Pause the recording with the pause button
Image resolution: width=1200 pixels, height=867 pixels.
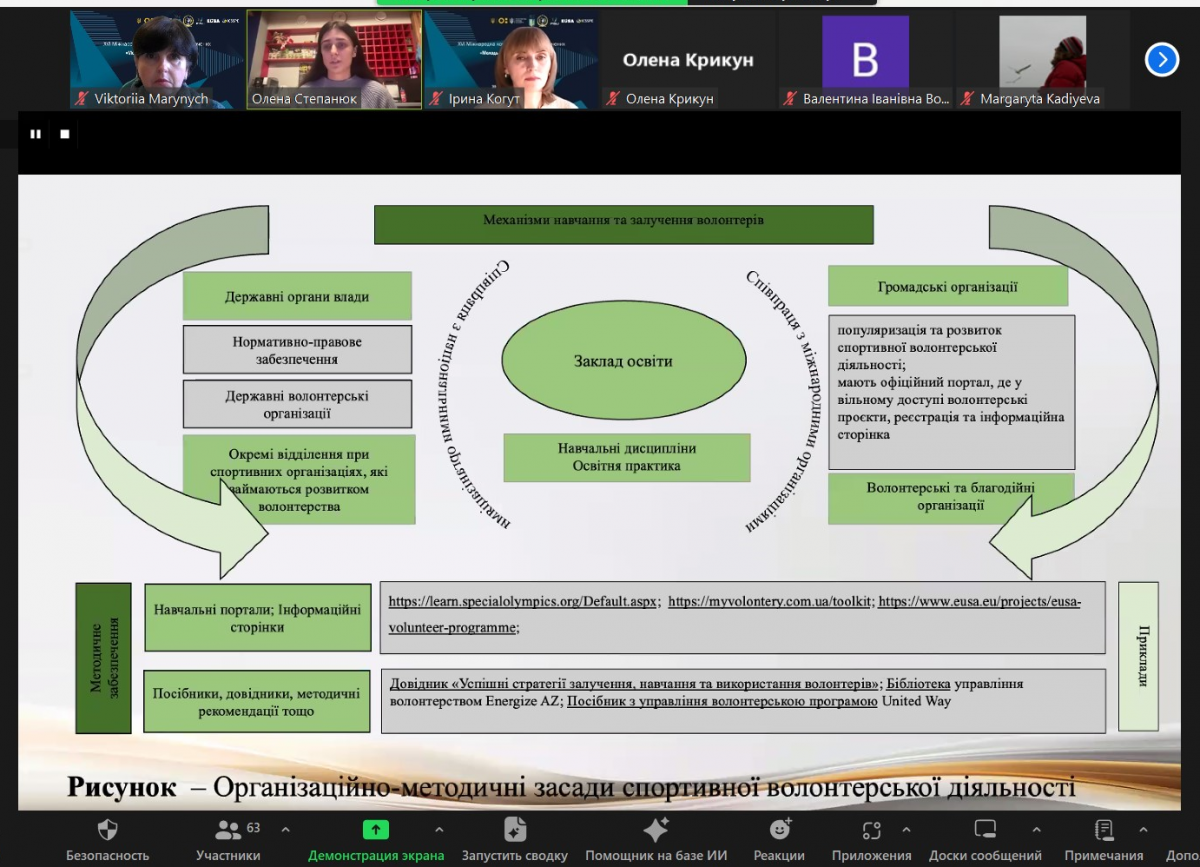click(36, 134)
